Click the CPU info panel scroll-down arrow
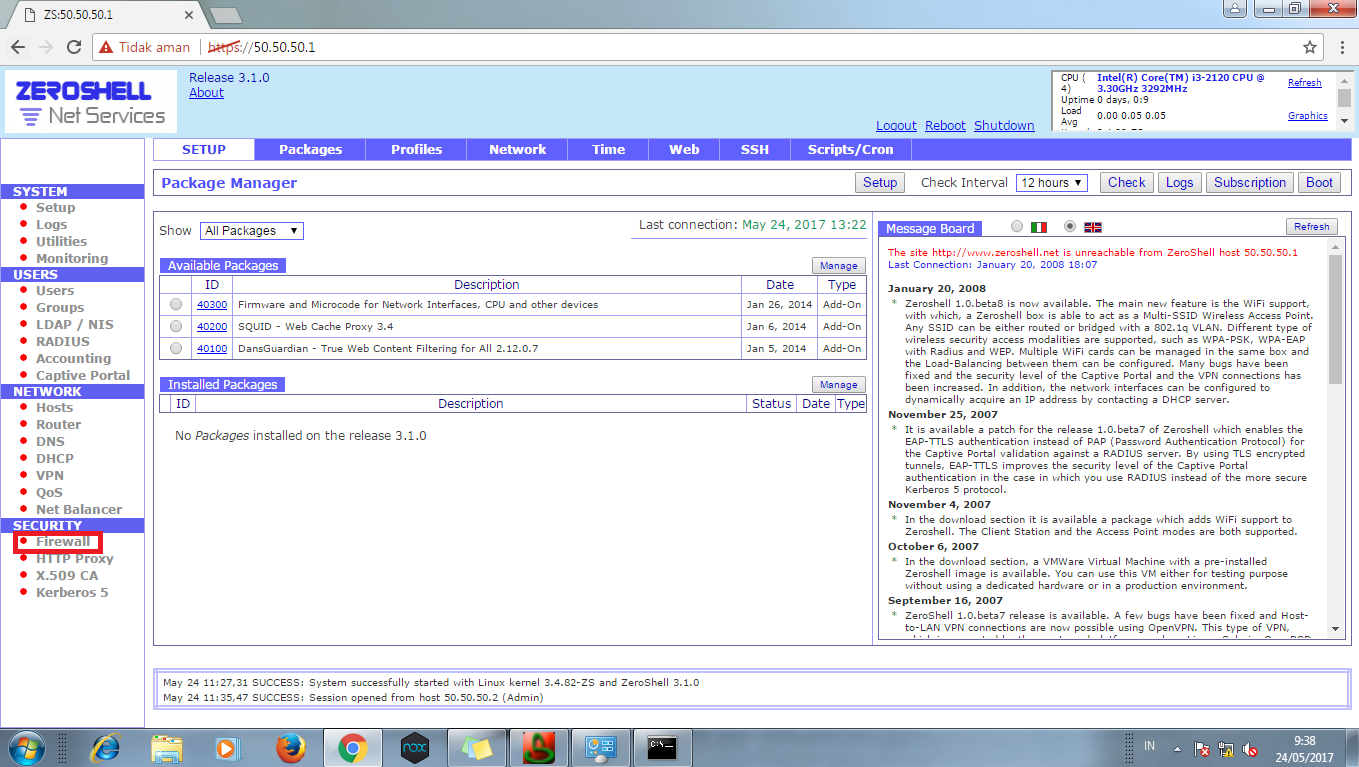This screenshot has height=767, width=1359. click(1344, 121)
